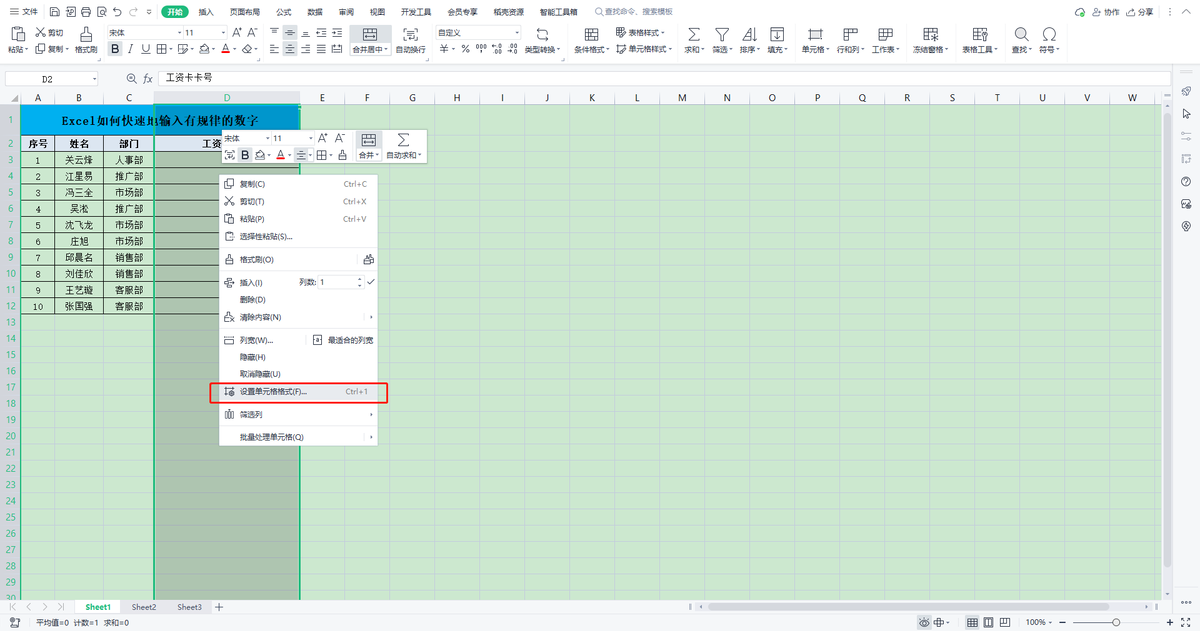Click the Format Painter (格式刷) ribbon icon
The height and width of the screenshot is (631, 1200).
click(86, 33)
